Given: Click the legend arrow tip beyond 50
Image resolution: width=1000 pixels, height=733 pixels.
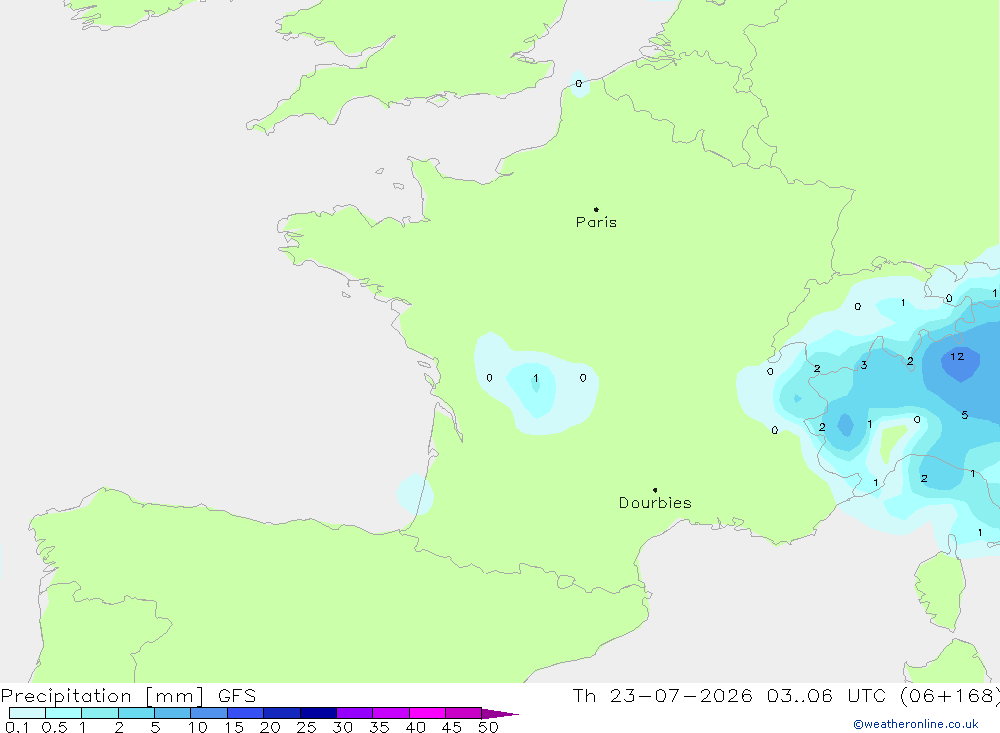Looking at the screenshot, I should pyautogui.click(x=500, y=713).
